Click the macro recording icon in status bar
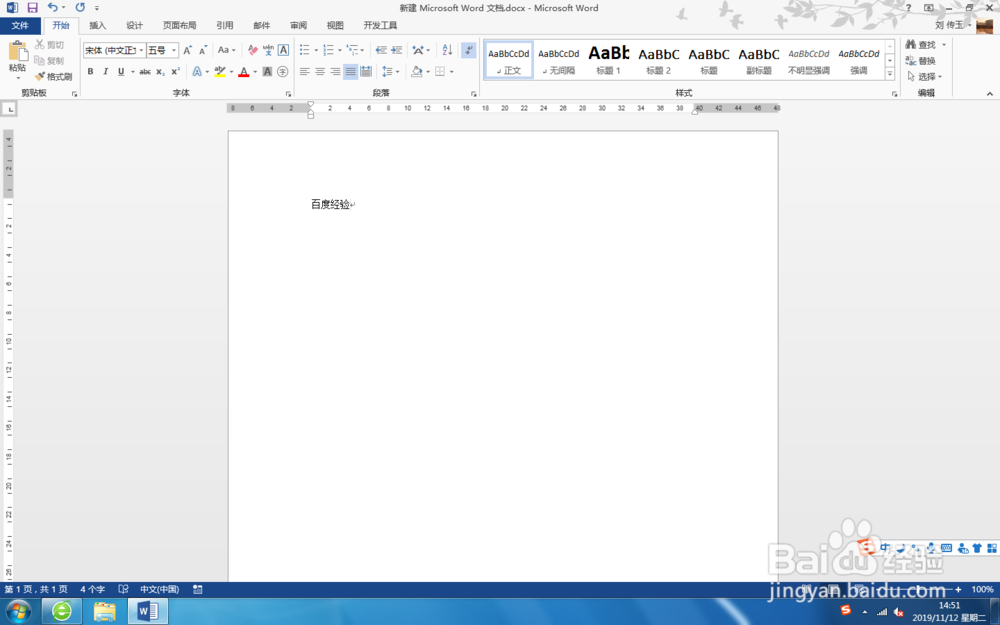 tap(198, 589)
